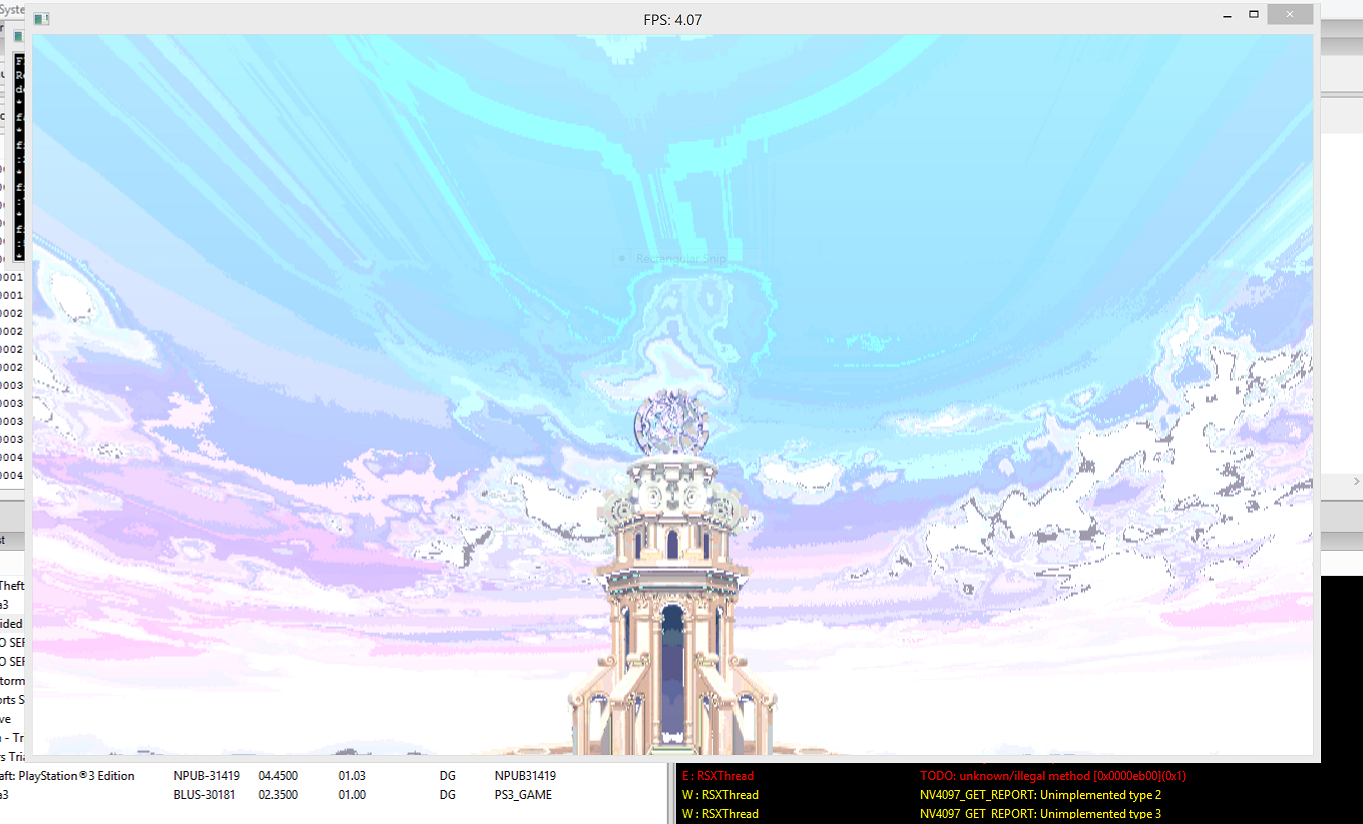The image size is (1363, 824).
Task: Maximize the FPS game window
Action: point(1253,15)
